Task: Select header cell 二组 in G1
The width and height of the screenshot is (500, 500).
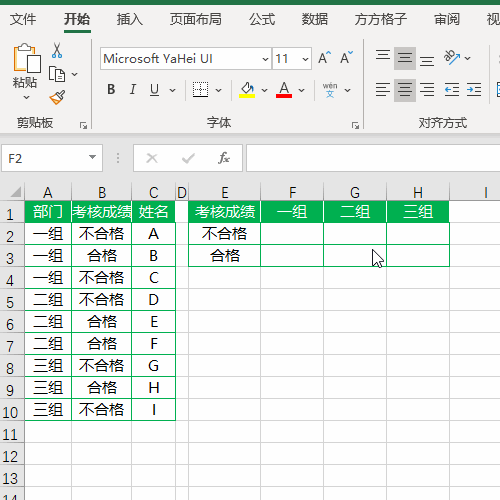Action: (355, 212)
